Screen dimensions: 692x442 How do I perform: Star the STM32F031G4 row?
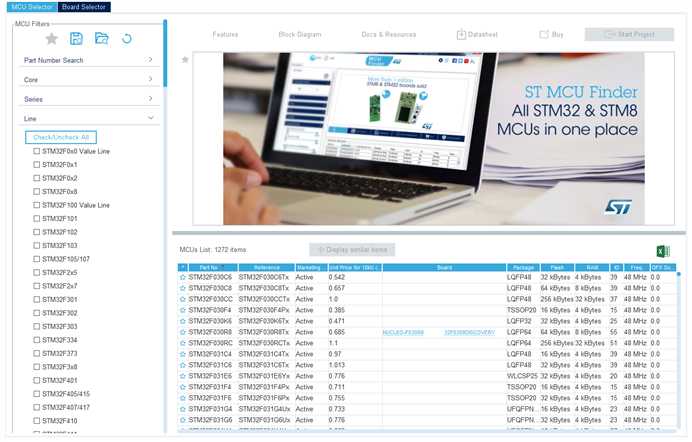point(183,409)
